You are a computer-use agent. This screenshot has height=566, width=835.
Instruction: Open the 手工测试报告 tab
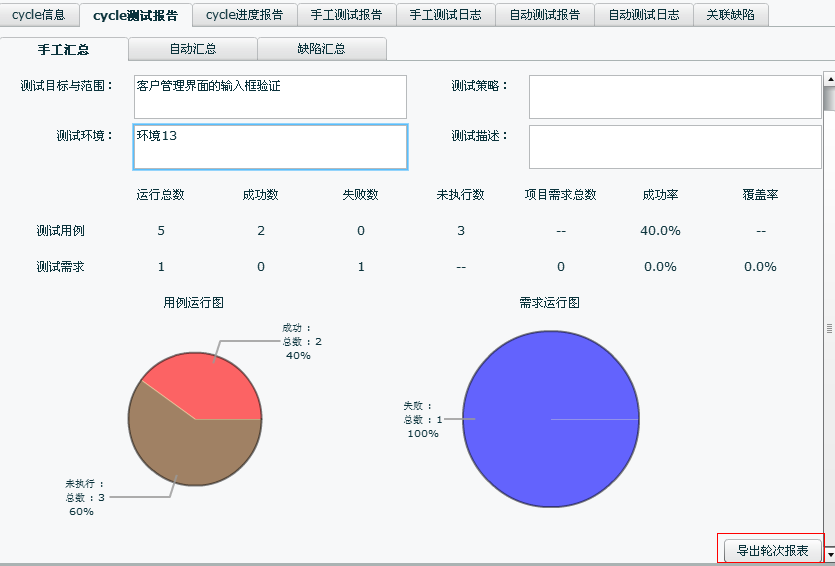(346, 15)
